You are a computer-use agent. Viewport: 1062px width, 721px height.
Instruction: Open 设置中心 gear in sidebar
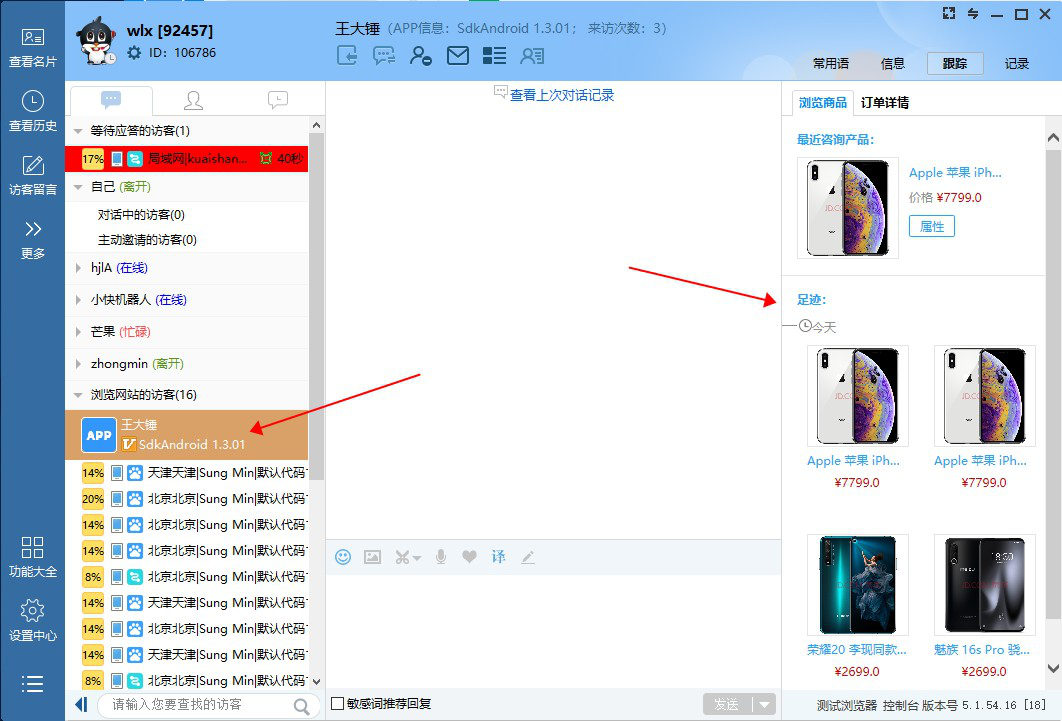pyautogui.click(x=33, y=620)
